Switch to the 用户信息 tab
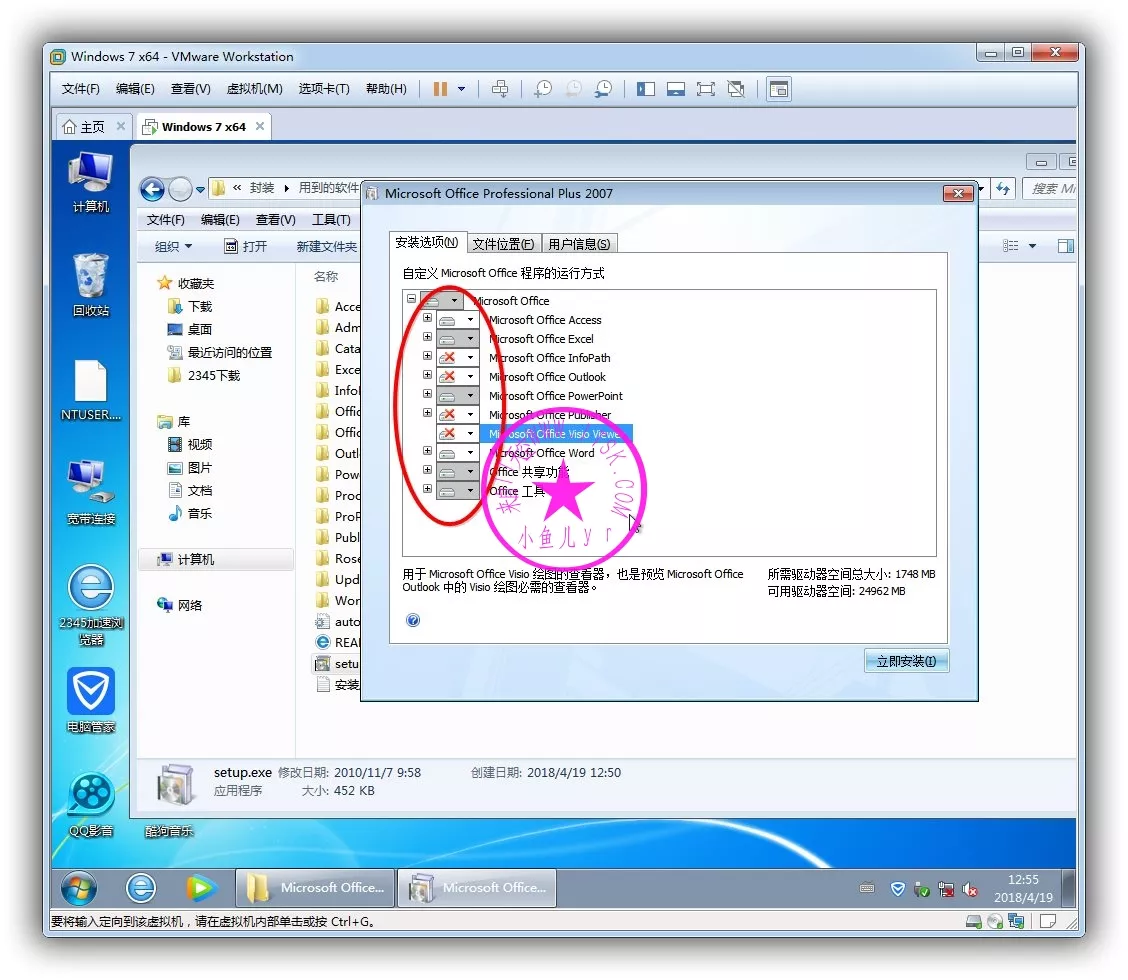This screenshot has height=980, width=1128. 579,243
